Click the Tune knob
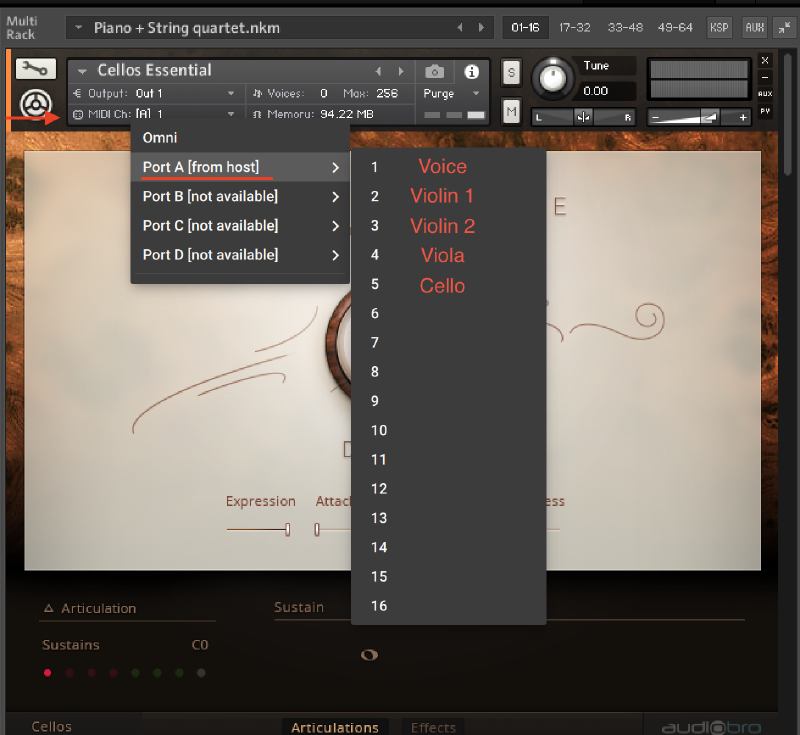Viewport: 800px width, 735px height. tap(553, 79)
